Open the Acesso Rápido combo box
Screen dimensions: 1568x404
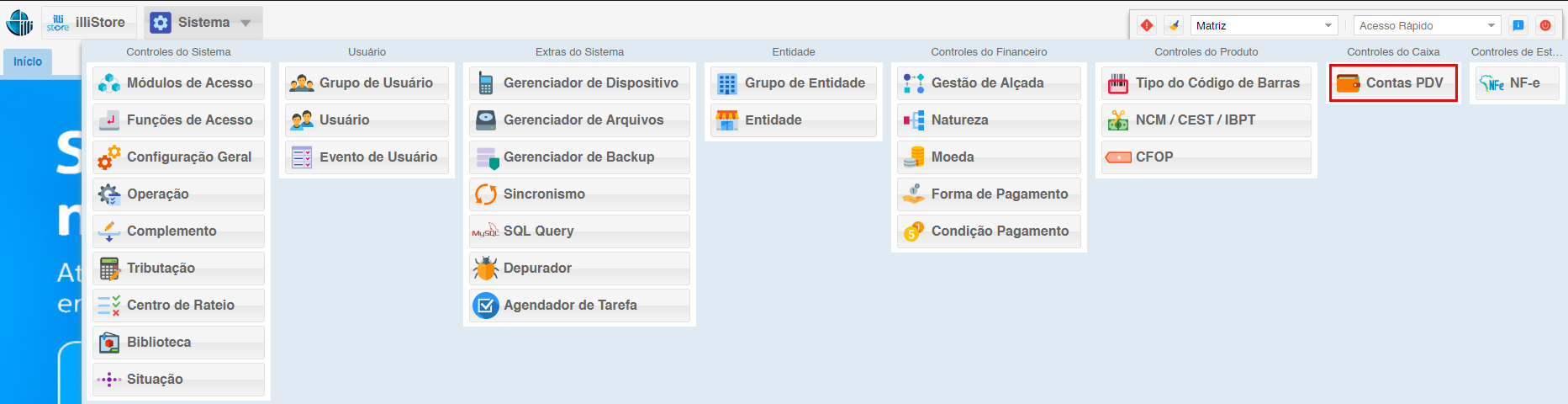coord(1427,25)
